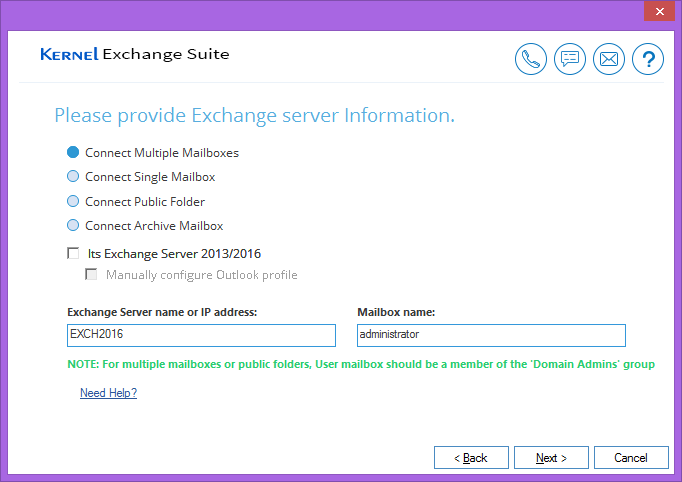This screenshot has height=482, width=682.
Task: Proceed with the Next button
Action: (x=551, y=458)
